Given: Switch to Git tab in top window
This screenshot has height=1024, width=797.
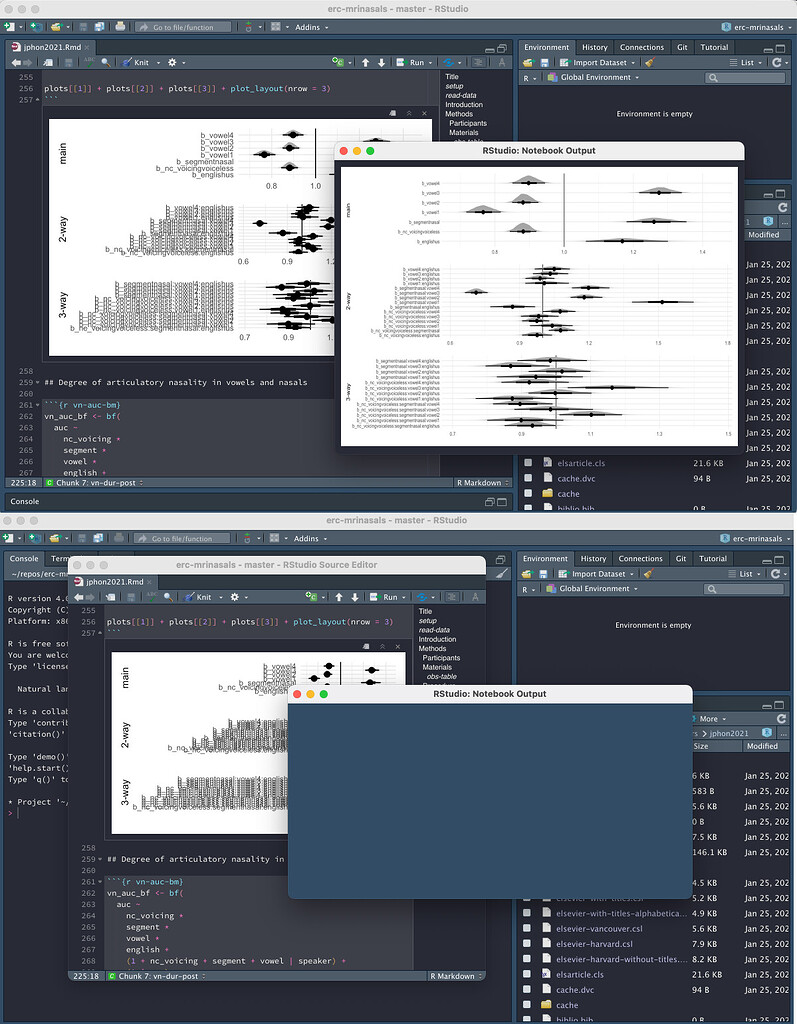Looking at the screenshot, I should 682,47.
